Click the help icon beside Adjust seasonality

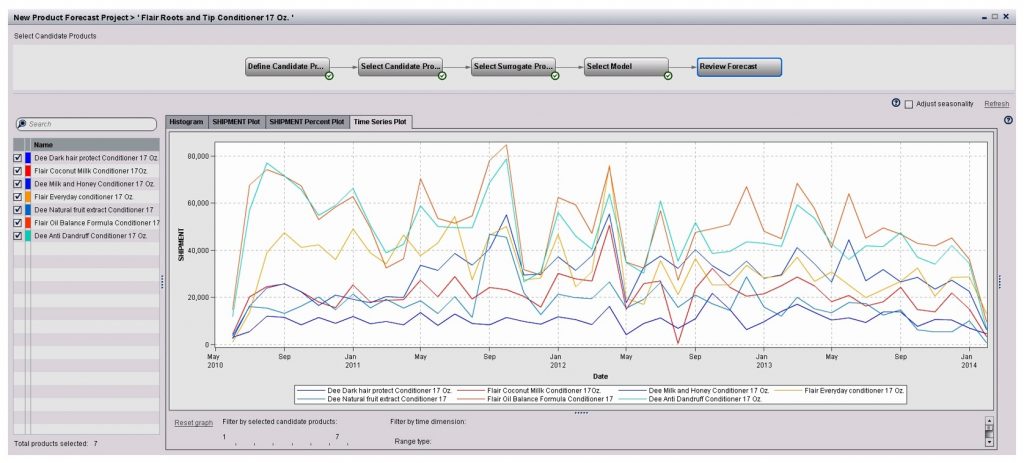[x=896, y=103]
